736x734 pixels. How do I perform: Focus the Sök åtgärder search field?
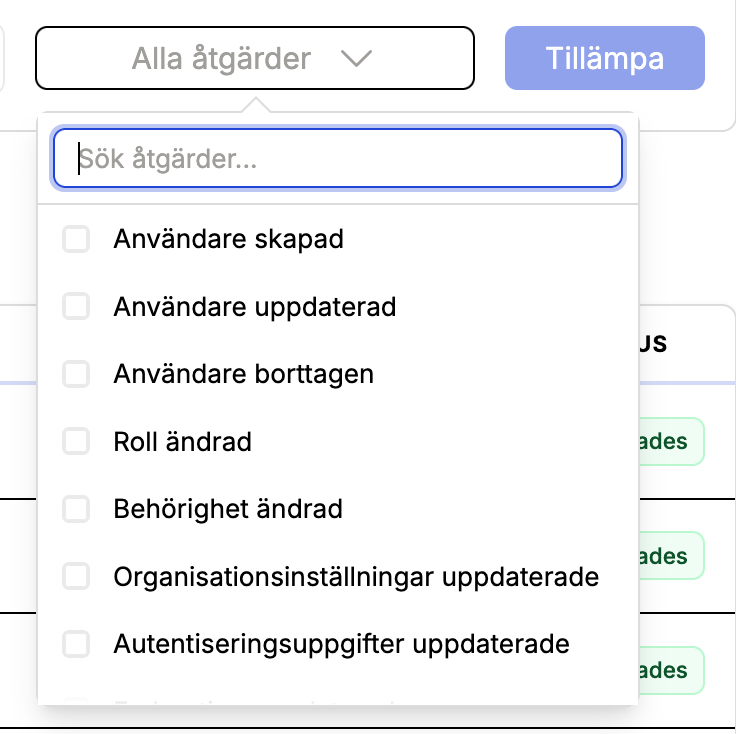click(x=338, y=158)
